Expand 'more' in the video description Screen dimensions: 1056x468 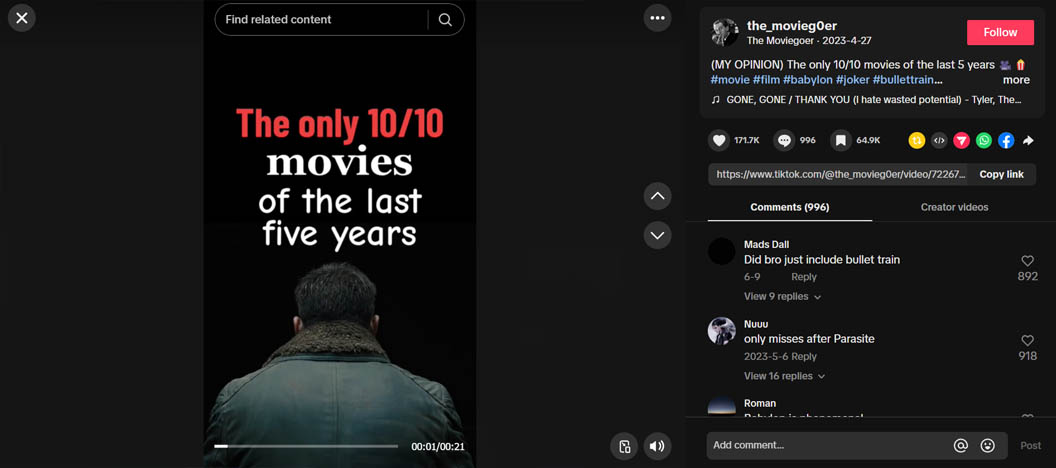1016,79
